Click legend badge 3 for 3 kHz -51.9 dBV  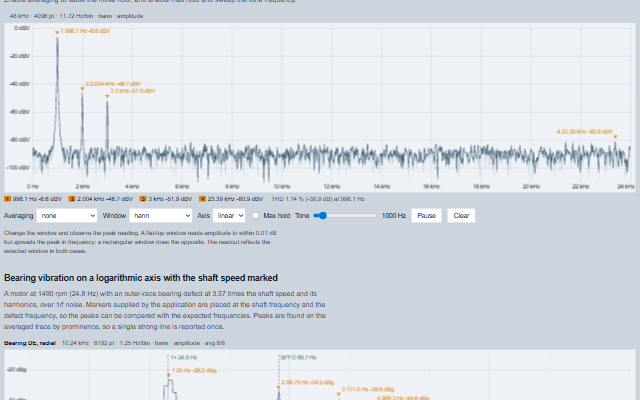tap(143, 199)
